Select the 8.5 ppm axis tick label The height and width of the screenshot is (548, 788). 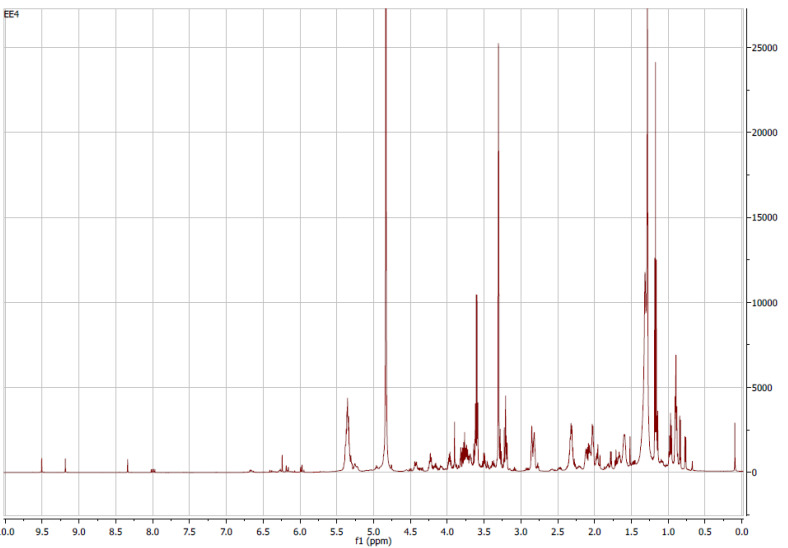coord(116,532)
